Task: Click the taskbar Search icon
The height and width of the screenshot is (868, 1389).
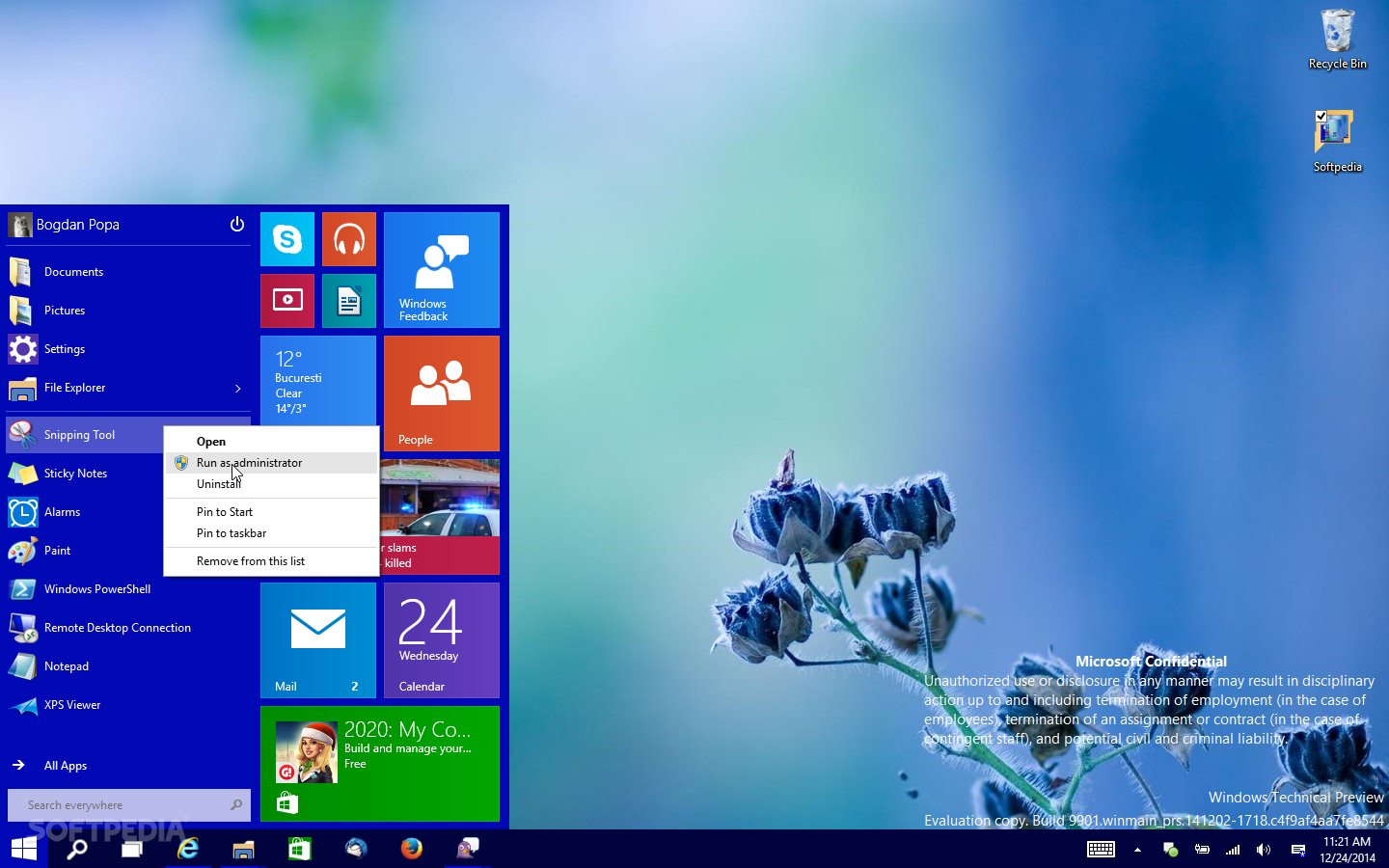Action: pyautogui.click(x=77, y=849)
